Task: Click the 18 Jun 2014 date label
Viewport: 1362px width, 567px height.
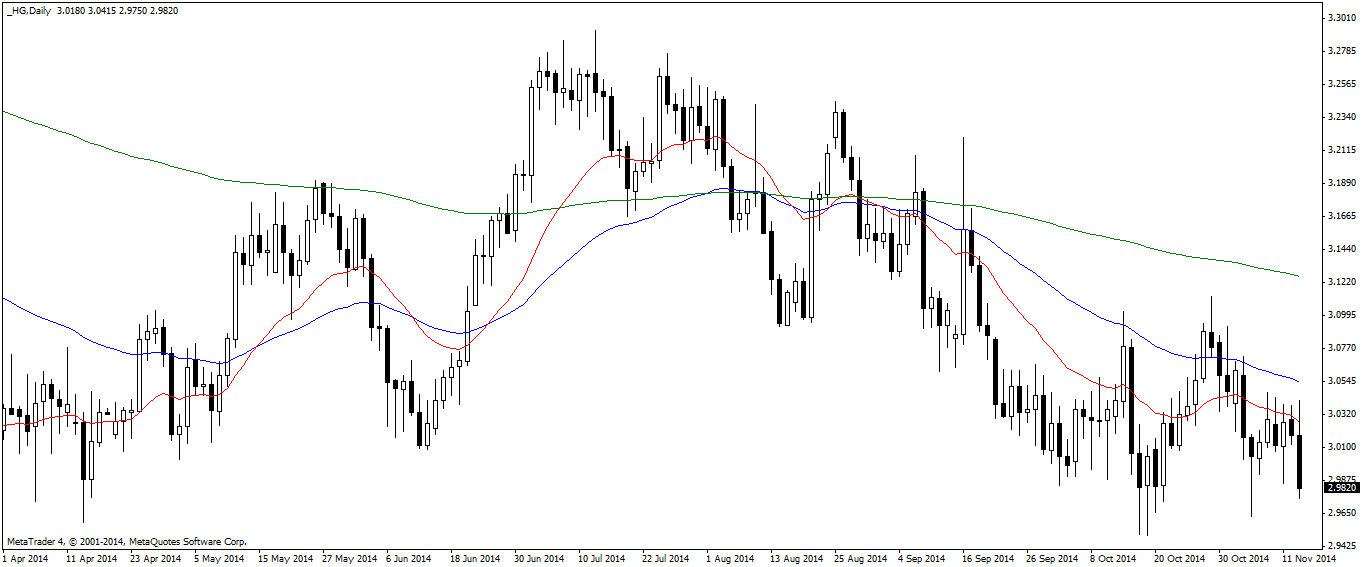Action: coord(475,558)
